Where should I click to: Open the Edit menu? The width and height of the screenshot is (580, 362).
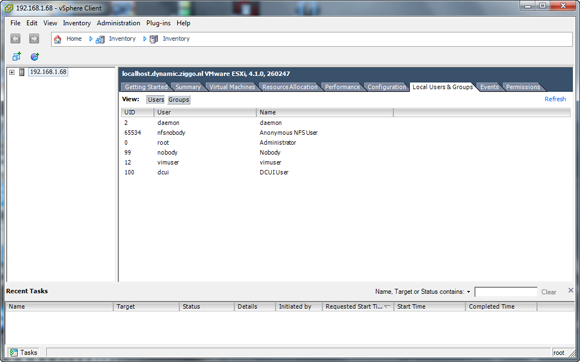(x=32, y=23)
